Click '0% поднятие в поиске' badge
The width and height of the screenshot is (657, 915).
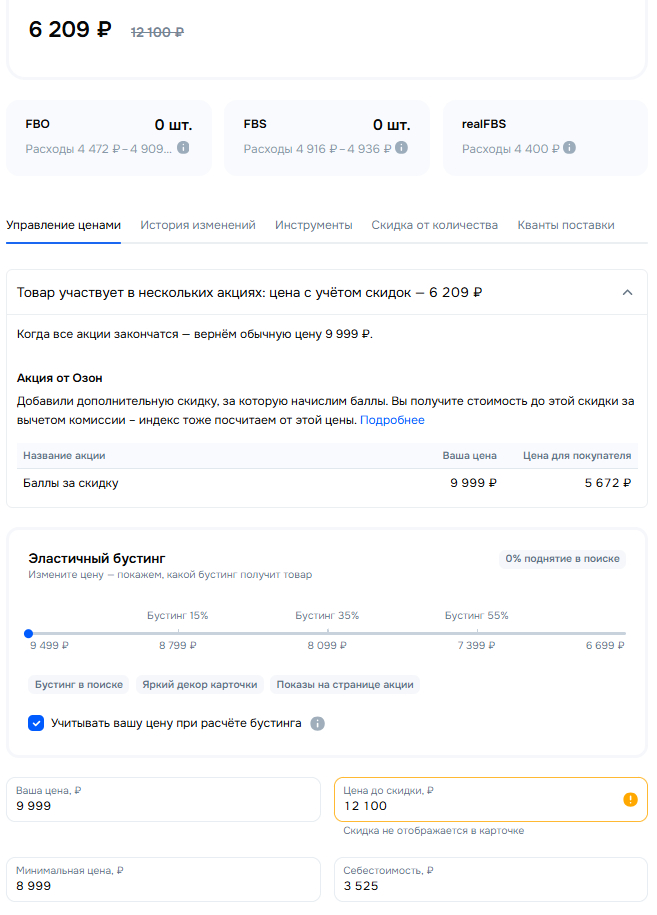tap(562, 558)
